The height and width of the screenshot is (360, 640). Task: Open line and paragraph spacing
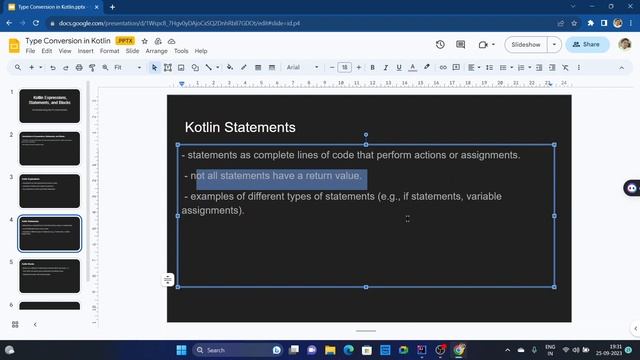(x=489, y=68)
